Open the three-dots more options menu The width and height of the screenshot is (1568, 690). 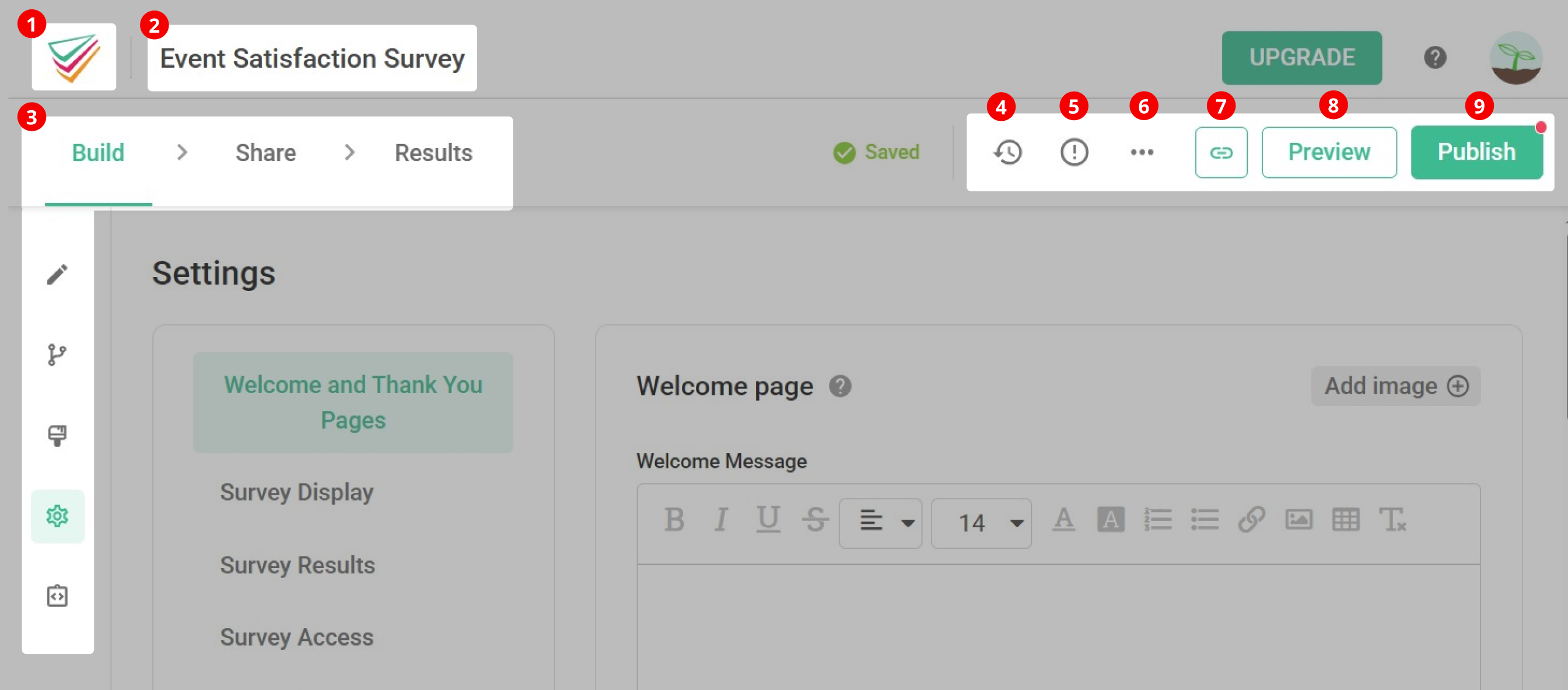point(1142,152)
